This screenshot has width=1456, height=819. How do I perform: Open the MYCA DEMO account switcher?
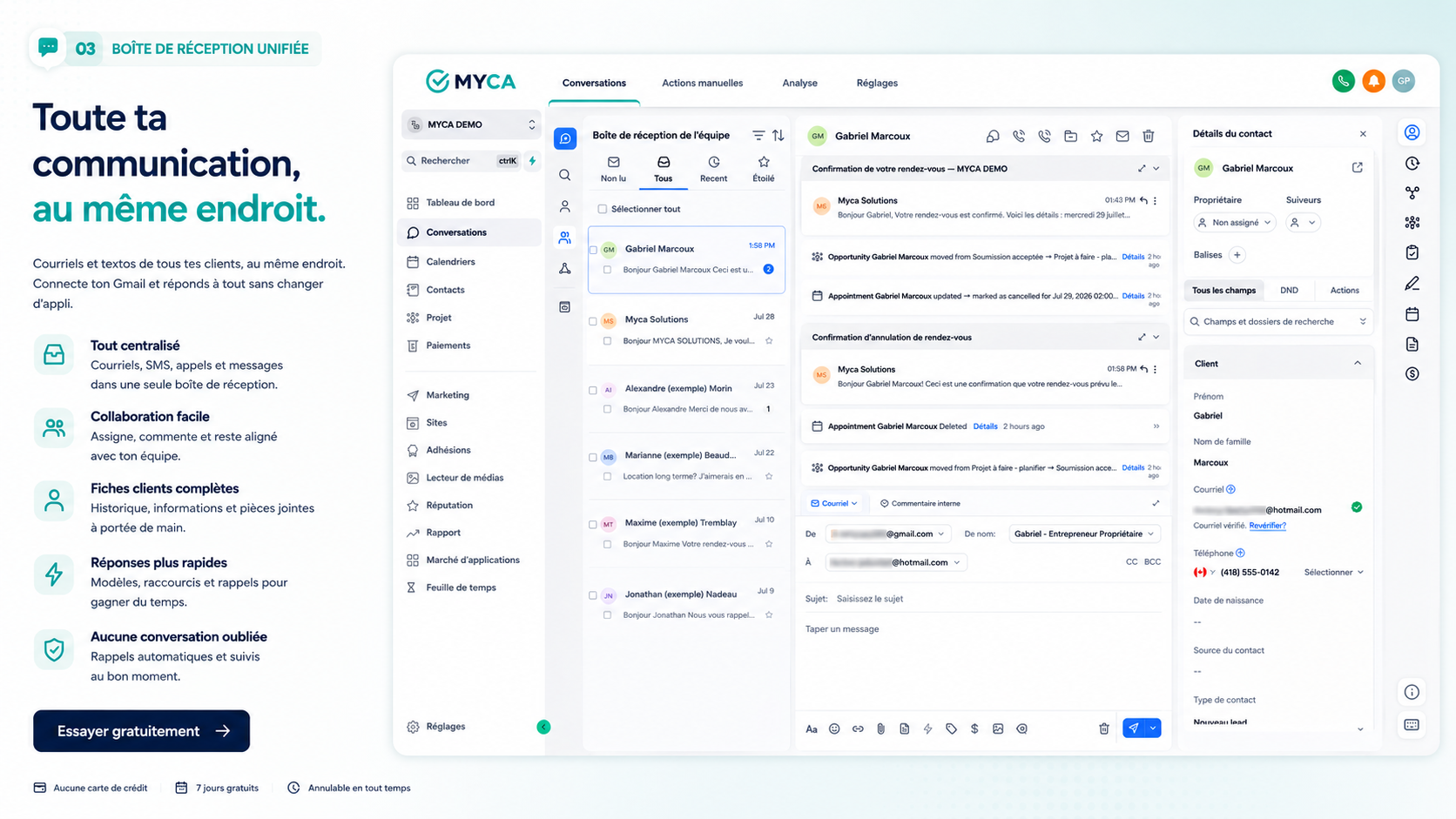[x=471, y=124]
